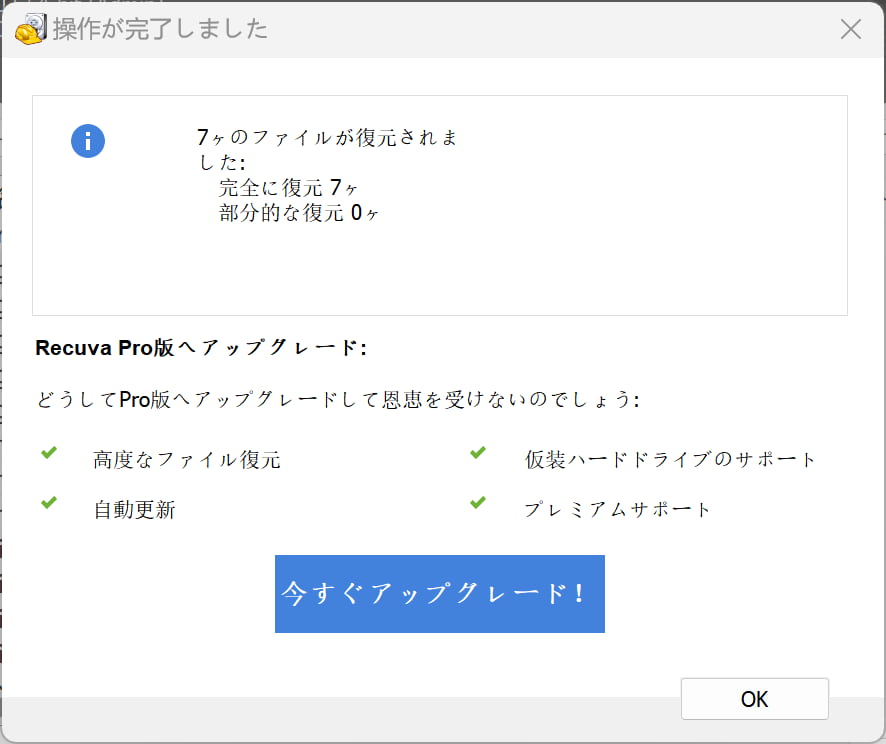Click the checkmark beside 仮装ハードドライブのサポート
Screen dimensions: 886x744
pyautogui.click(x=478, y=453)
